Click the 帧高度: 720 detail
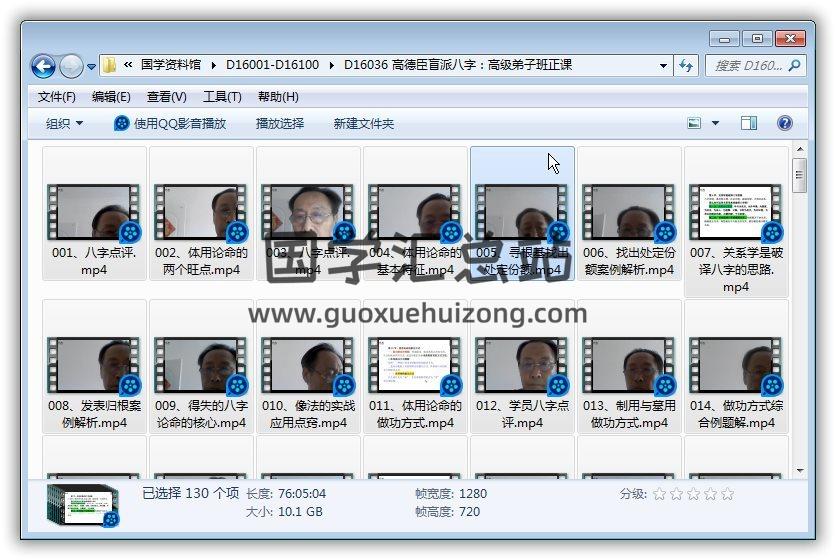Viewport: 836px width, 560px height. pyautogui.click(x=447, y=512)
